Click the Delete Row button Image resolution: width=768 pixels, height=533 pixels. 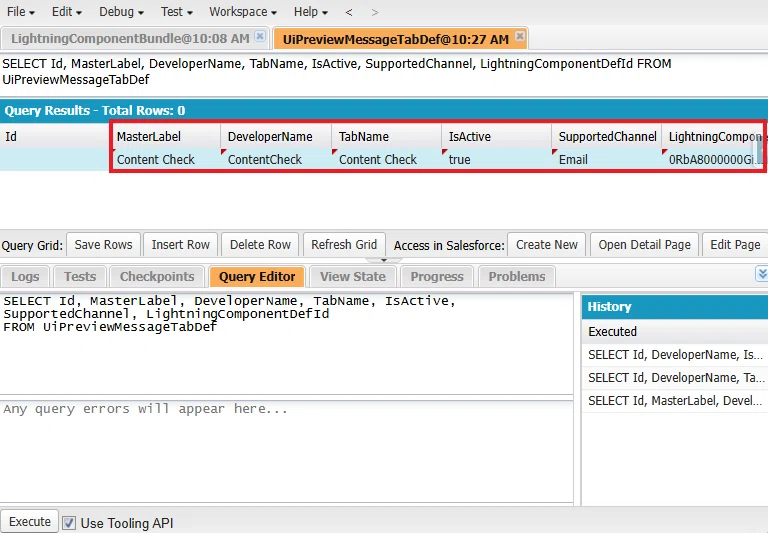(x=260, y=244)
